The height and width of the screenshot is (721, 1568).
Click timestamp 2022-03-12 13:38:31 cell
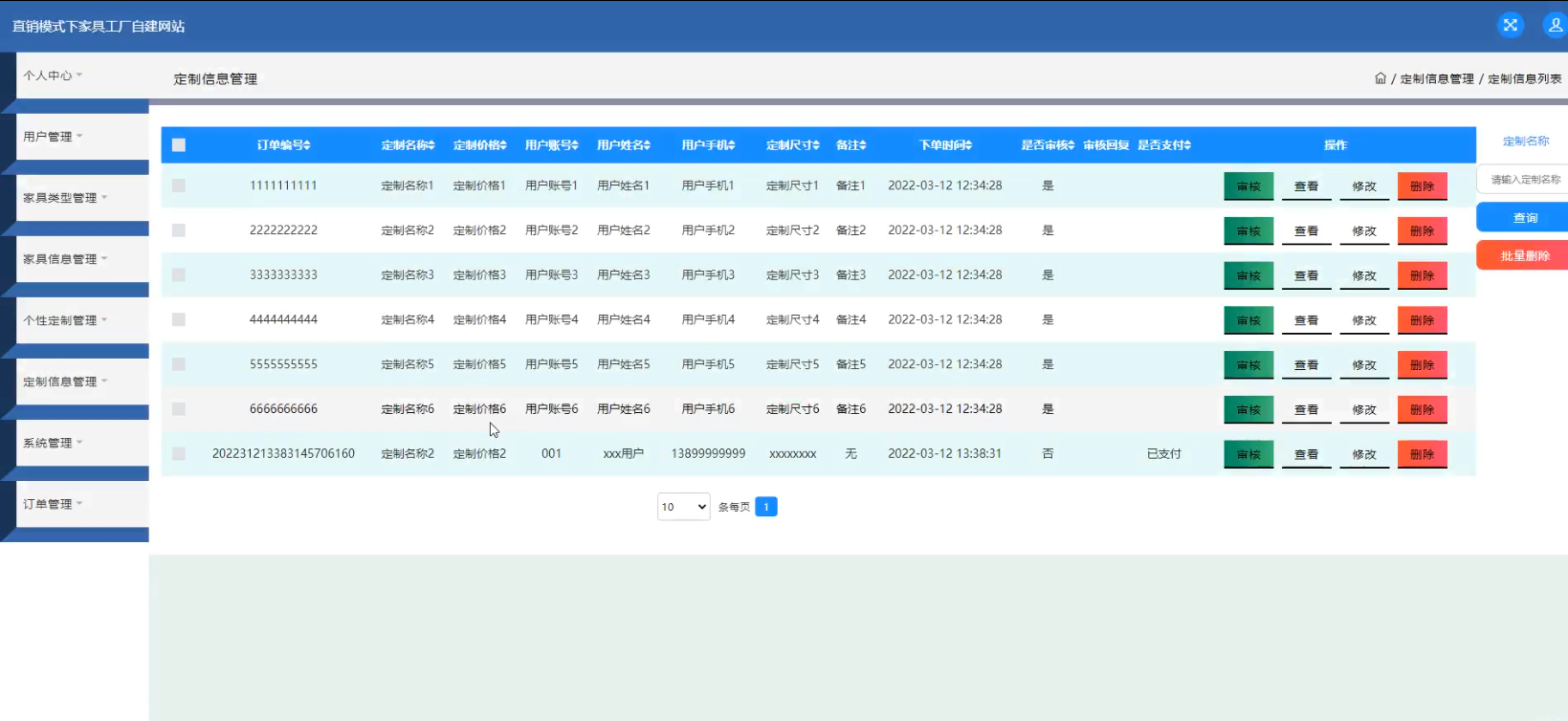coord(945,453)
